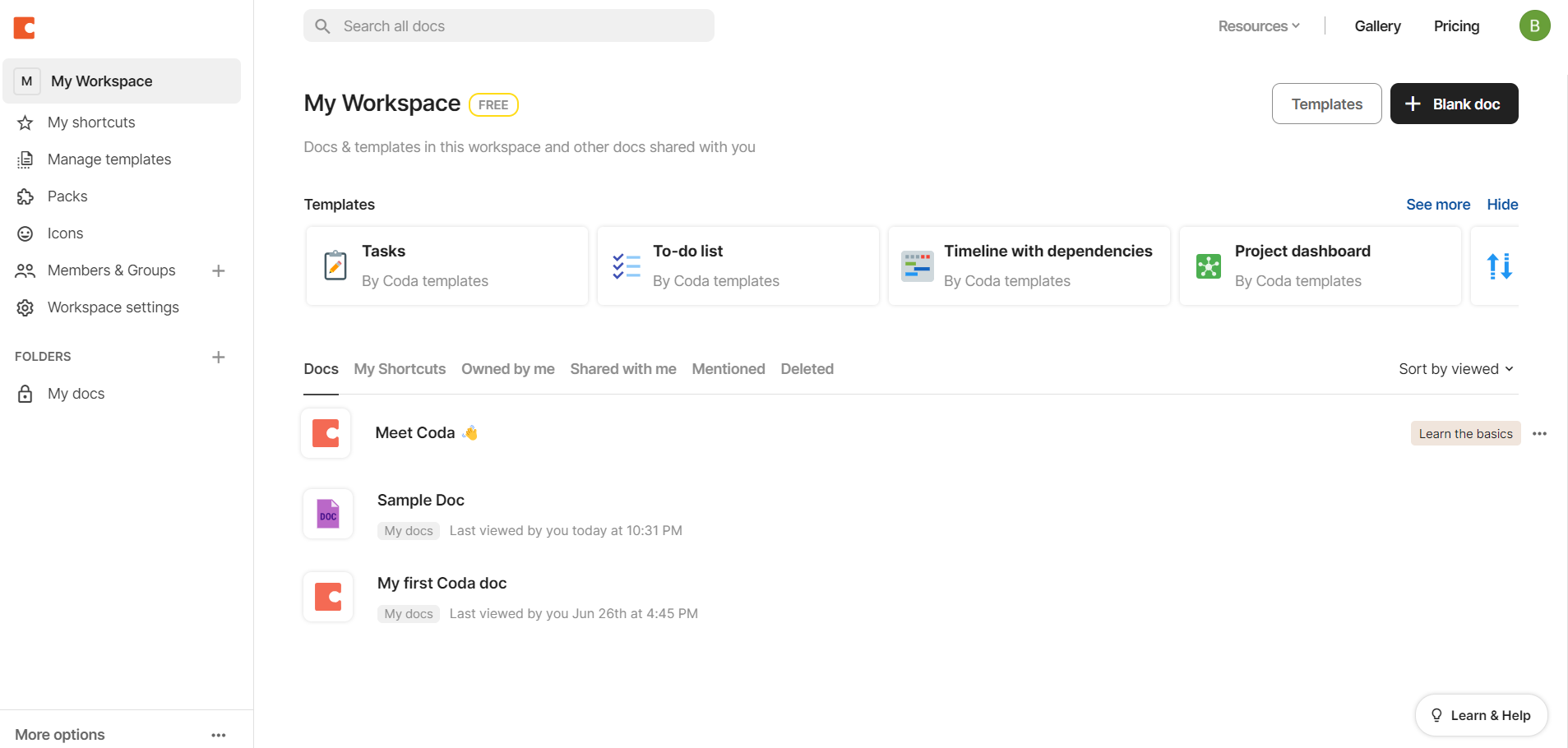Click the Templates button

point(1327,104)
